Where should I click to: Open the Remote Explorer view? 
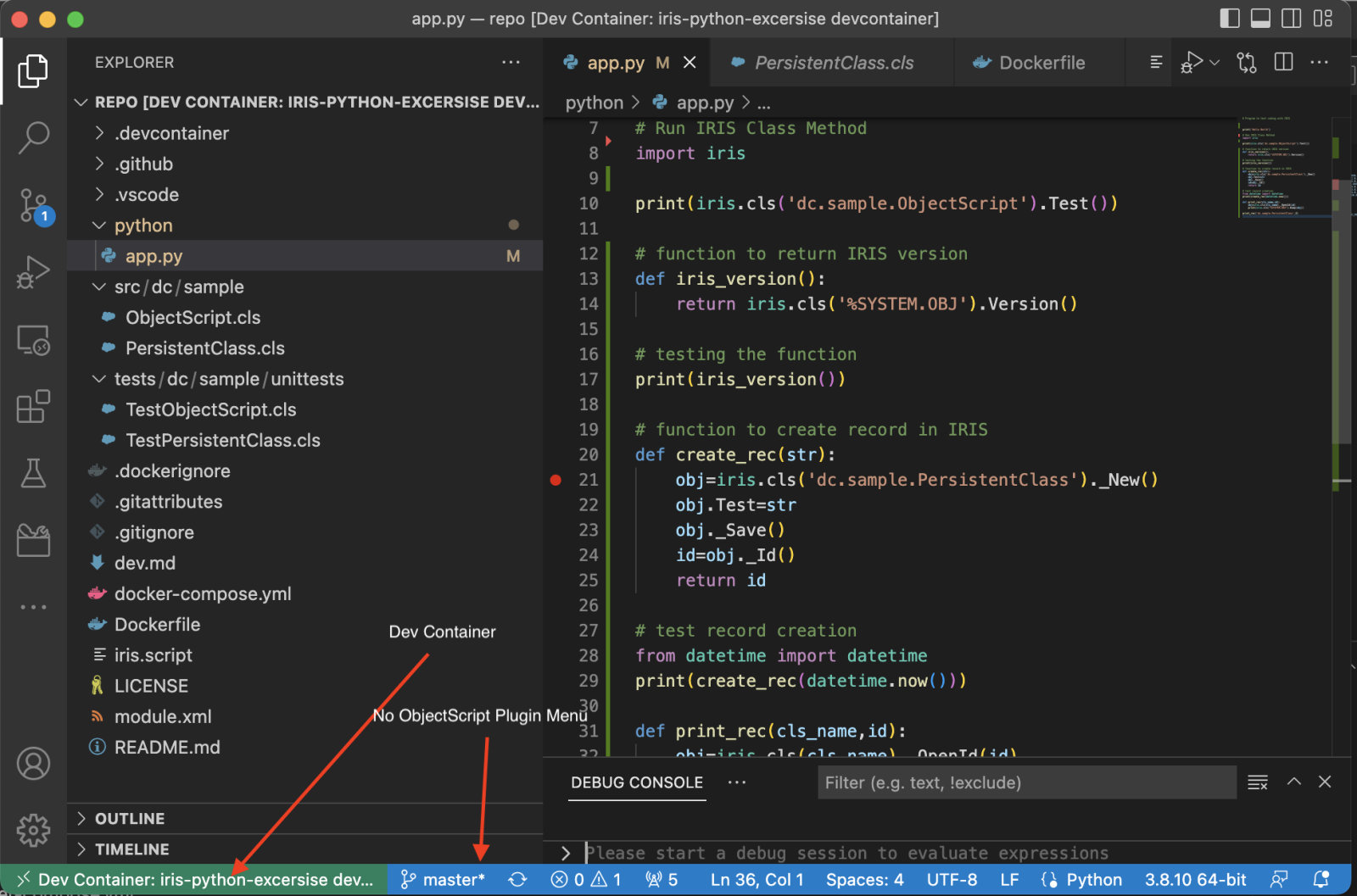click(x=33, y=340)
